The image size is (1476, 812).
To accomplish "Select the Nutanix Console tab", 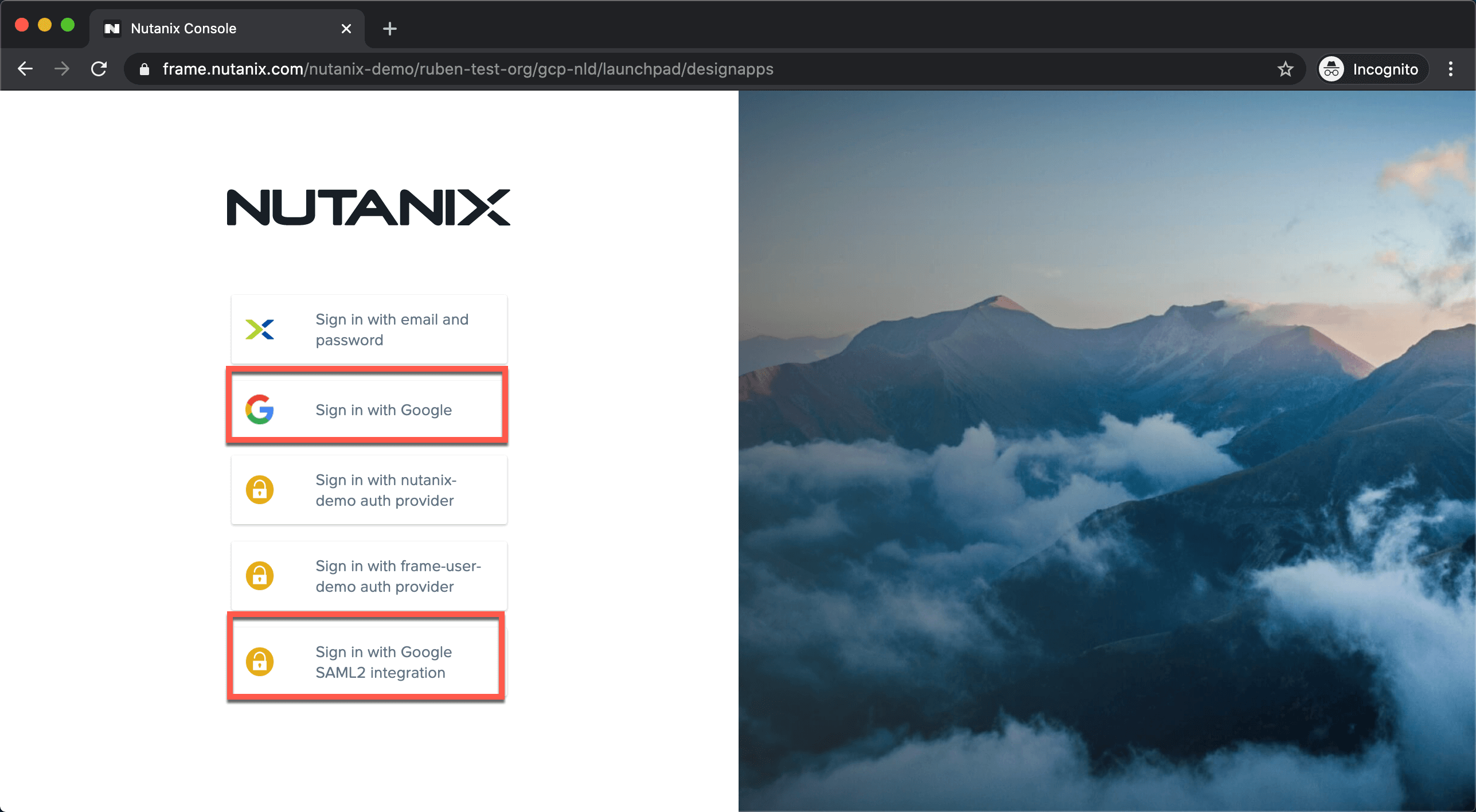I will point(183,29).
